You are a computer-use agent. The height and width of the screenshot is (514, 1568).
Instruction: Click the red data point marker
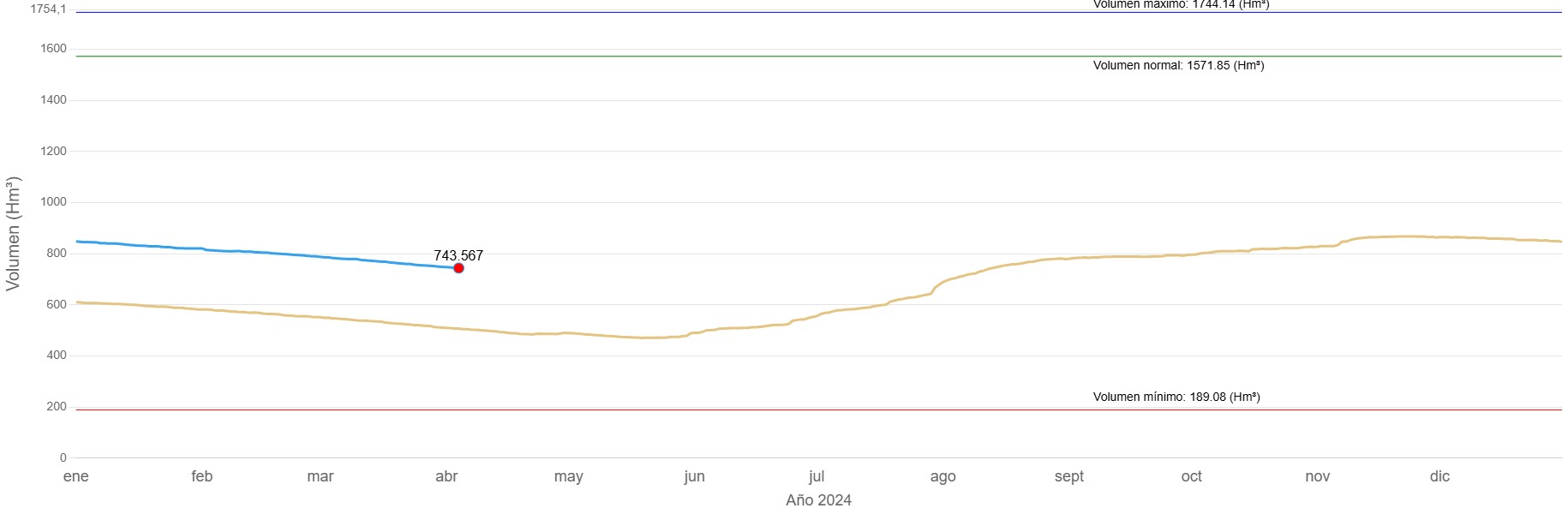tap(458, 268)
